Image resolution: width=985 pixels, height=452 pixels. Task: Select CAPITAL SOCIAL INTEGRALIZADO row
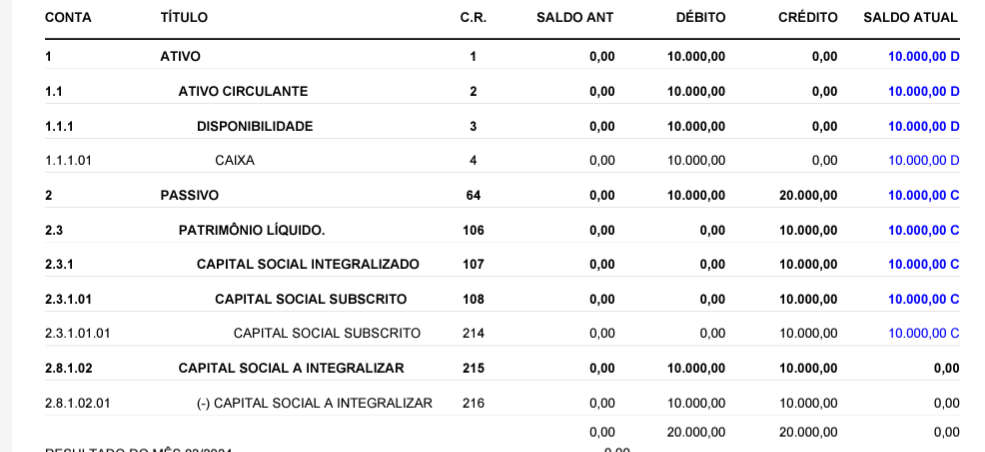pyautogui.click(x=503, y=264)
